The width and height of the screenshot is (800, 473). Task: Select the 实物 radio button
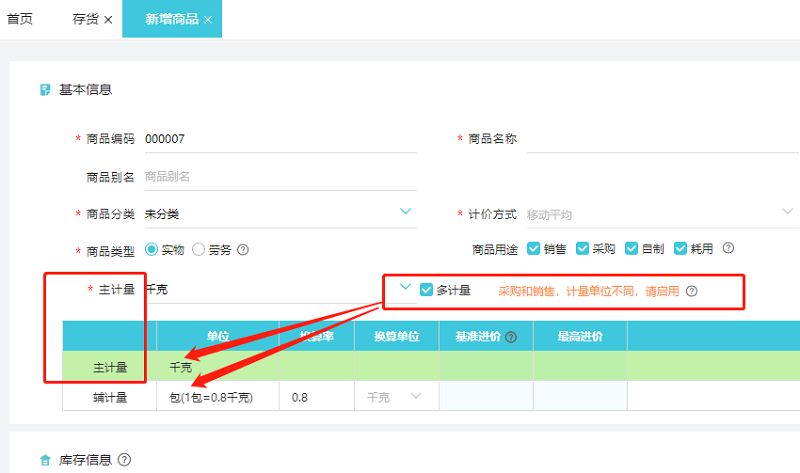point(152,249)
